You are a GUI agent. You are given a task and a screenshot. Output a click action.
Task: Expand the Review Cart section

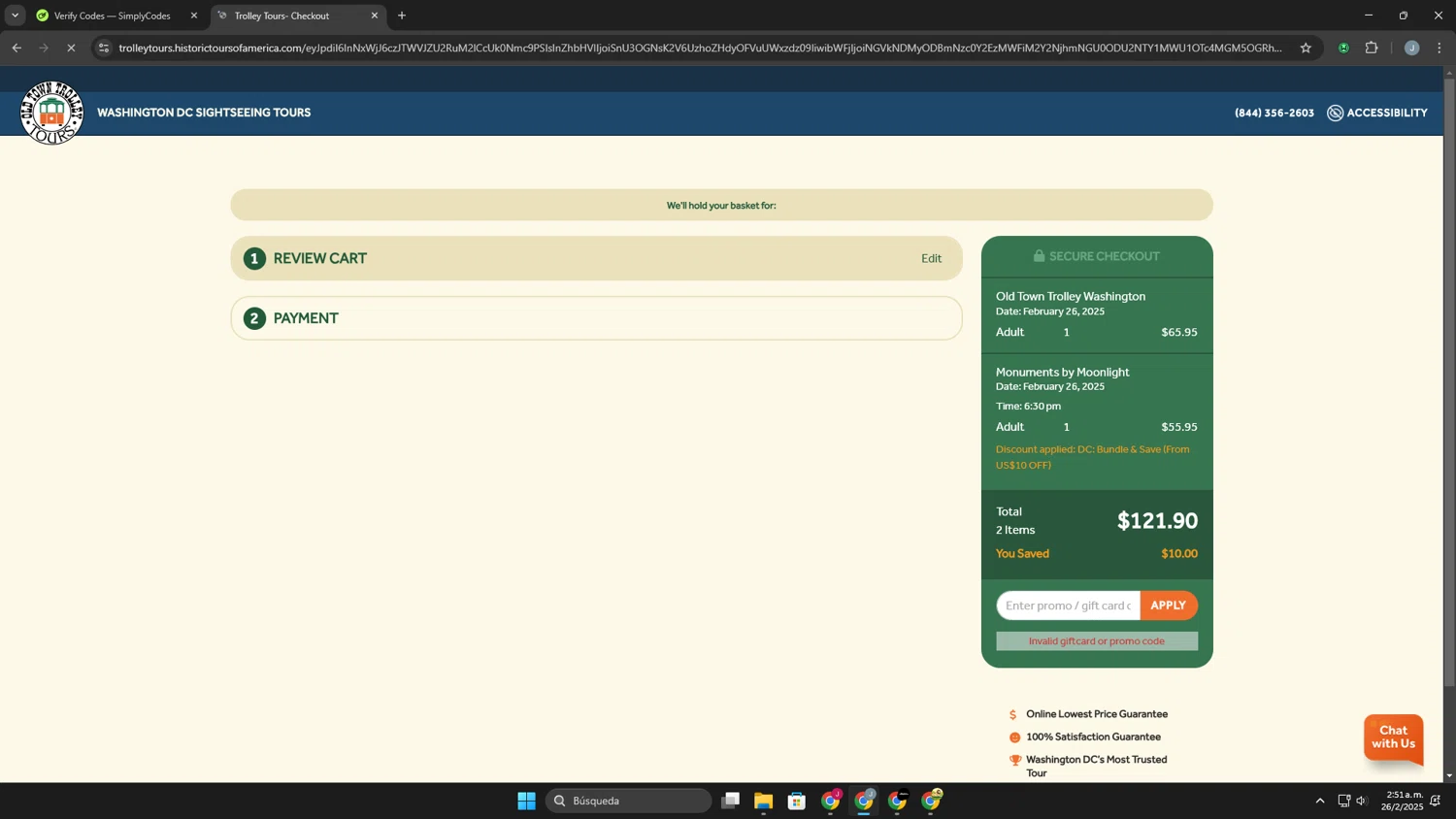click(596, 258)
